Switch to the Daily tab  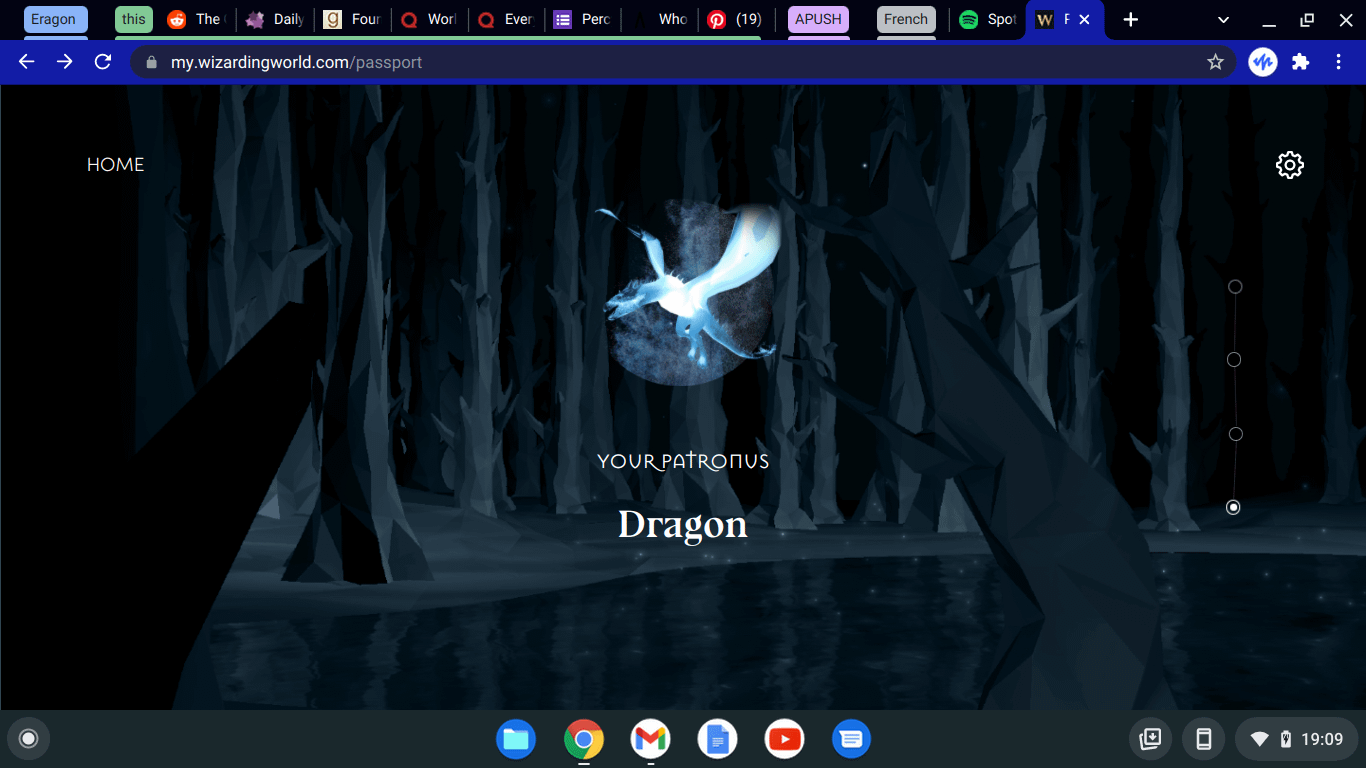[274, 19]
